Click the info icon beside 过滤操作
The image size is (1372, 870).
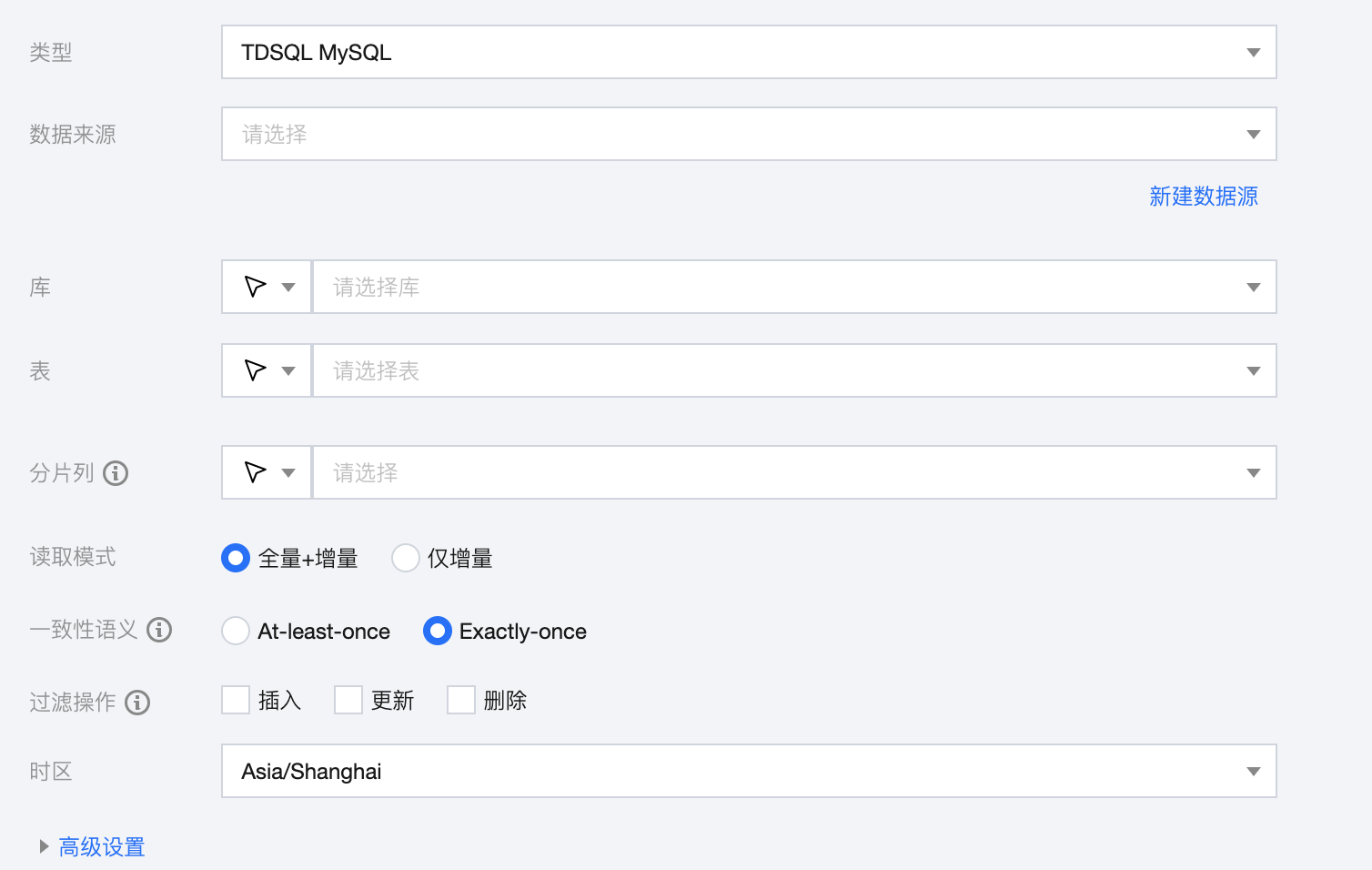(x=137, y=703)
